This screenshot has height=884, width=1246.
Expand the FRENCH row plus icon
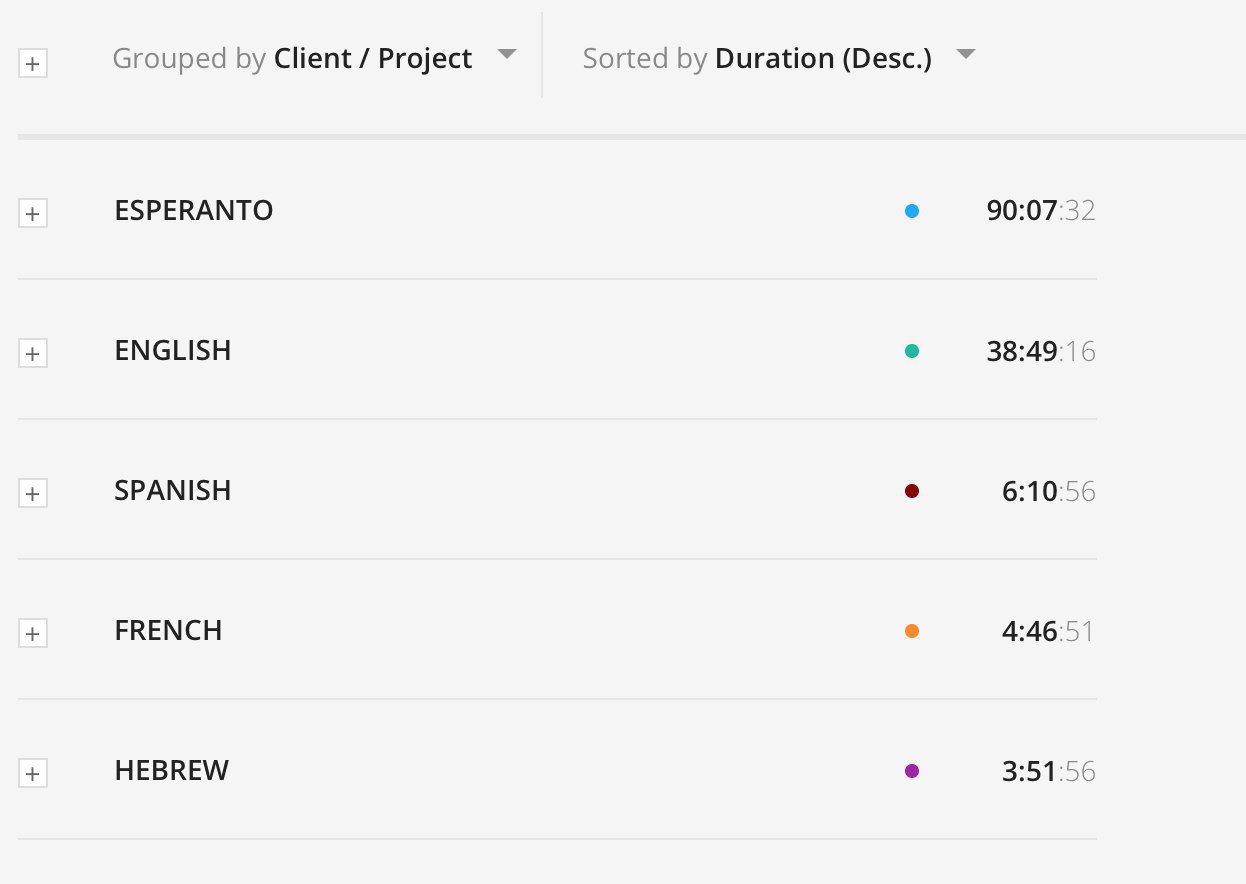[33, 634]
